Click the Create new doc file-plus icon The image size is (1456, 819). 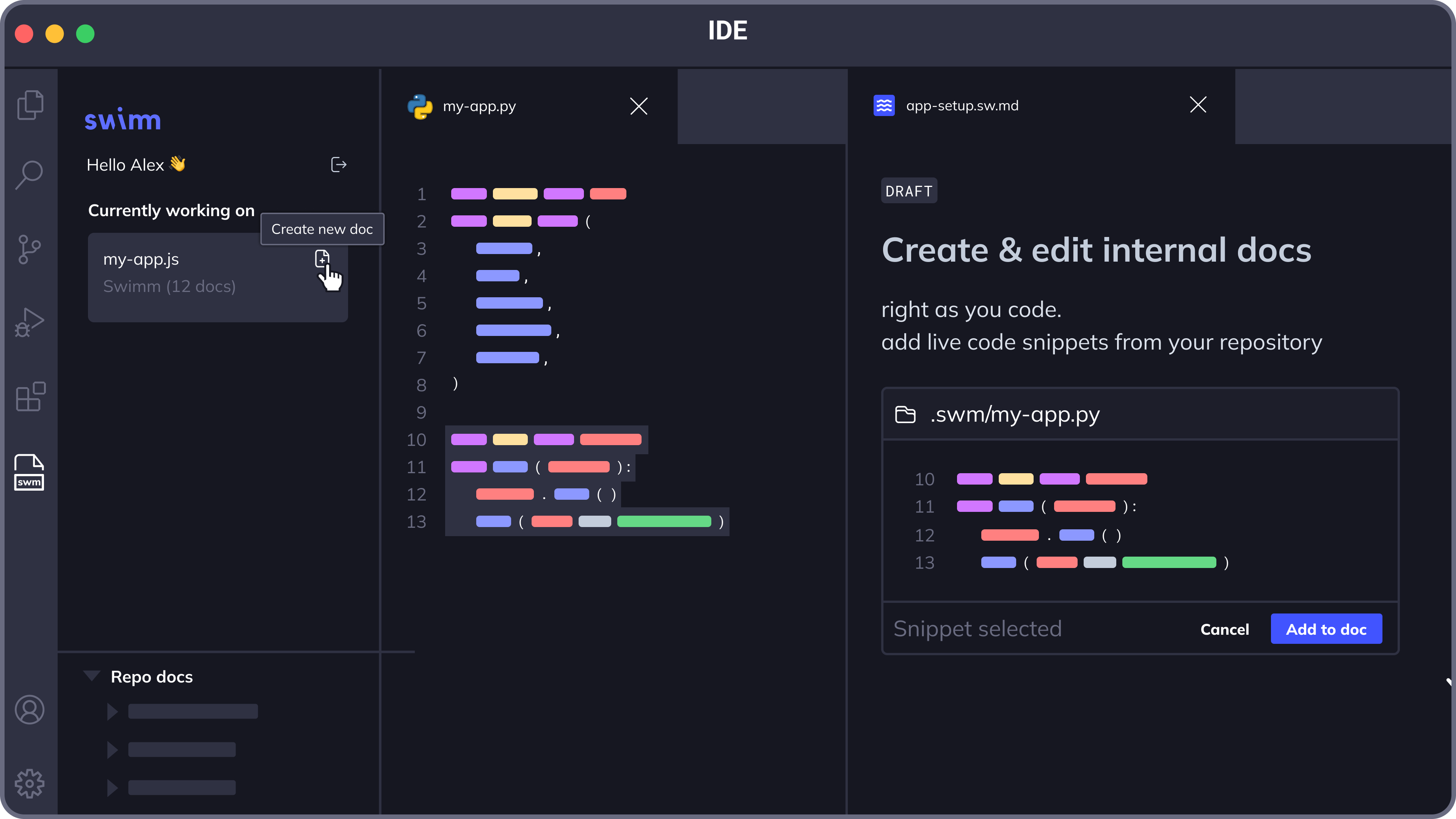(x=322, y=258)
